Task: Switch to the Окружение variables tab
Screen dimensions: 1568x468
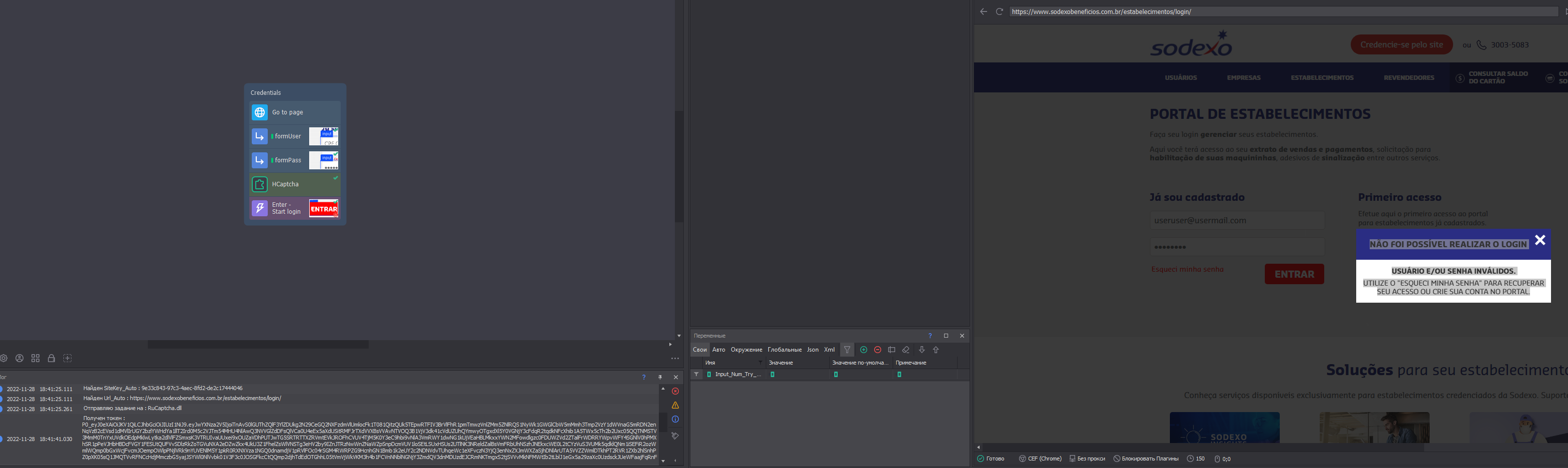Action: [x=746, y=350]
